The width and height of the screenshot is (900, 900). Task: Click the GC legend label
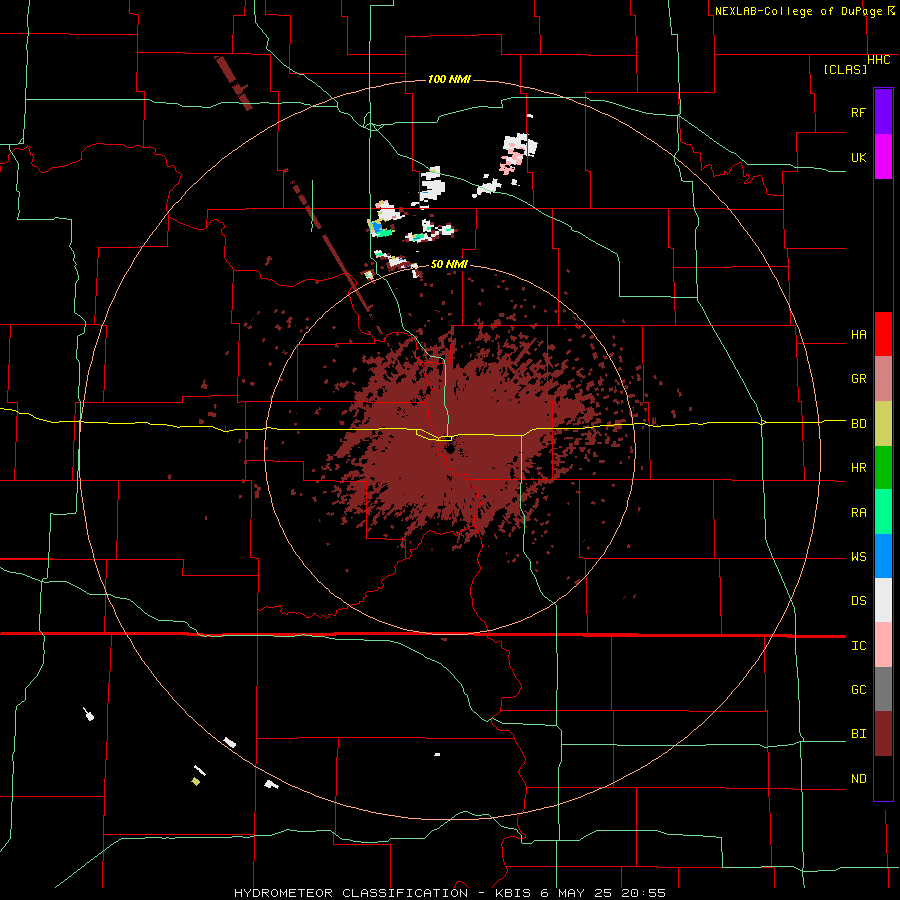(858, 690)
